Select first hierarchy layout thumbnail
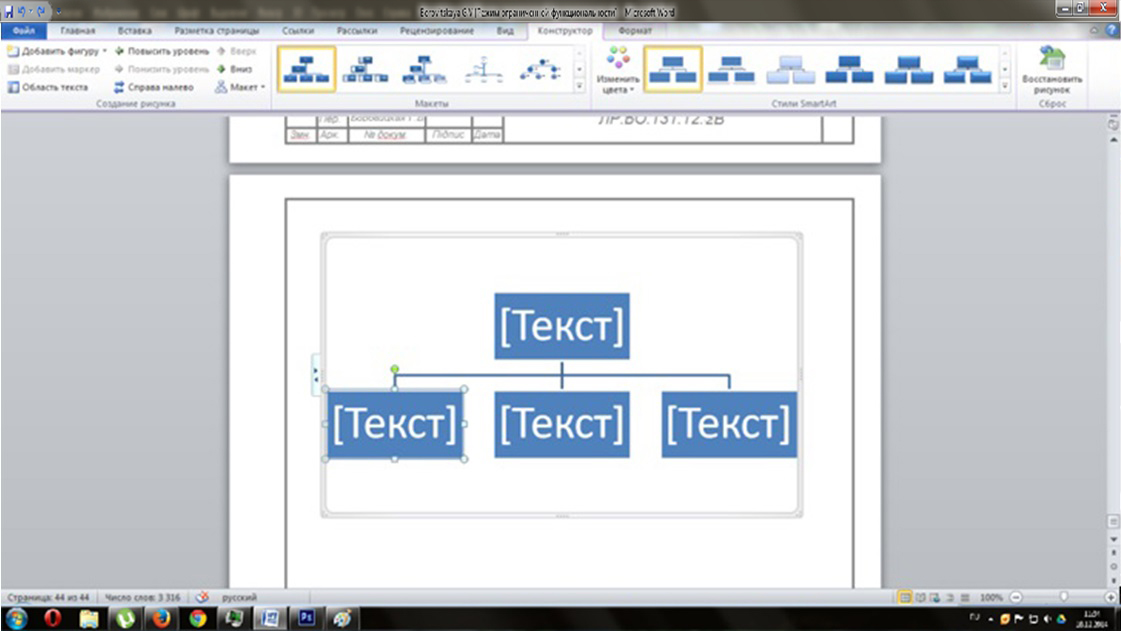Screen dimensions: 1121x631 pyautogui.click(x=306, y=69)
